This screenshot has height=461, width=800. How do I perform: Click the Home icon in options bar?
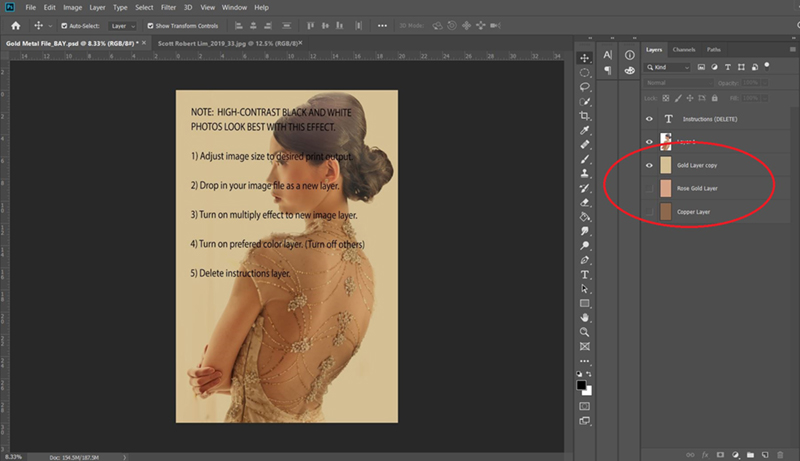point(16,25)
